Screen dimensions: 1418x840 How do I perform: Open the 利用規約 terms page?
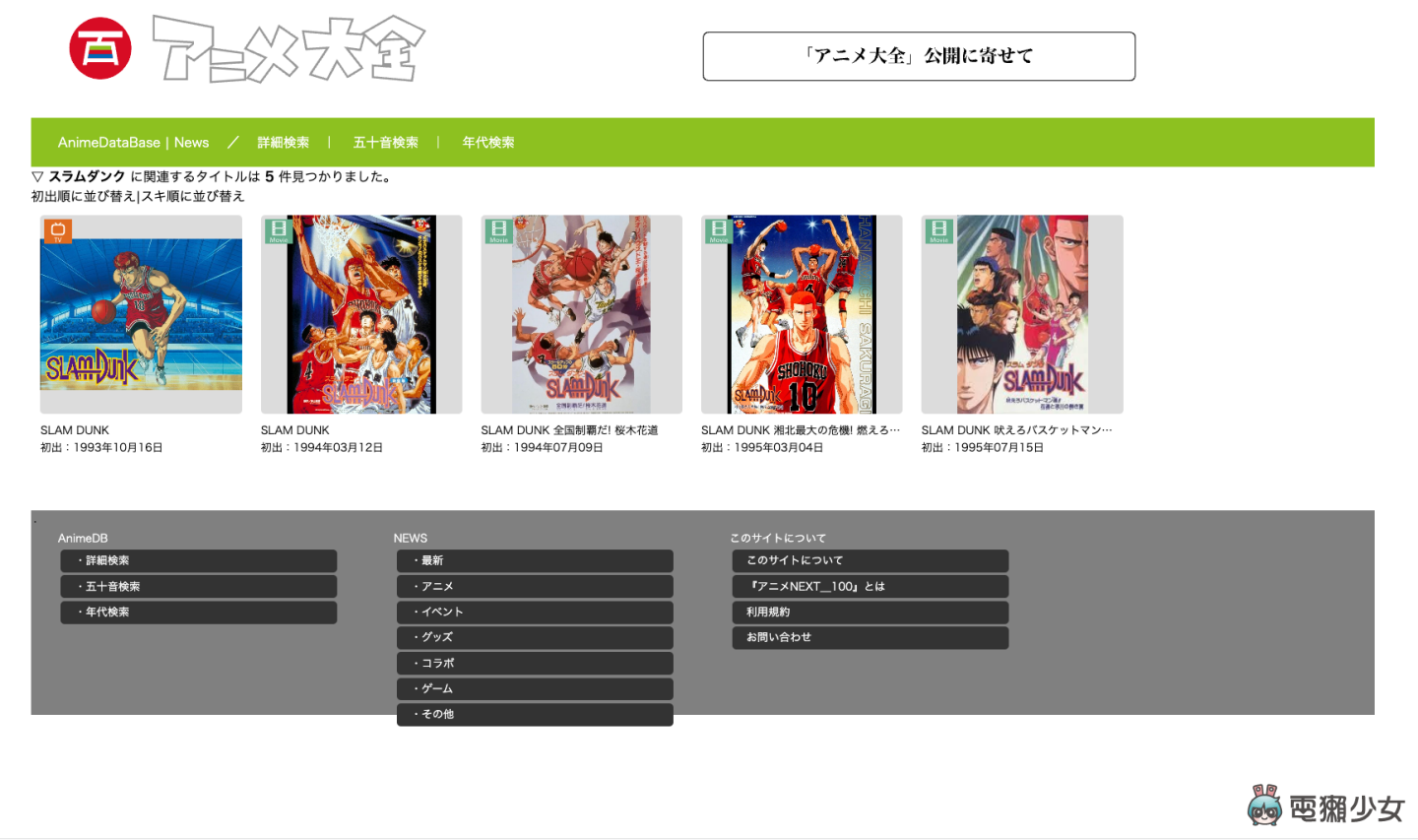click(870, 612)
